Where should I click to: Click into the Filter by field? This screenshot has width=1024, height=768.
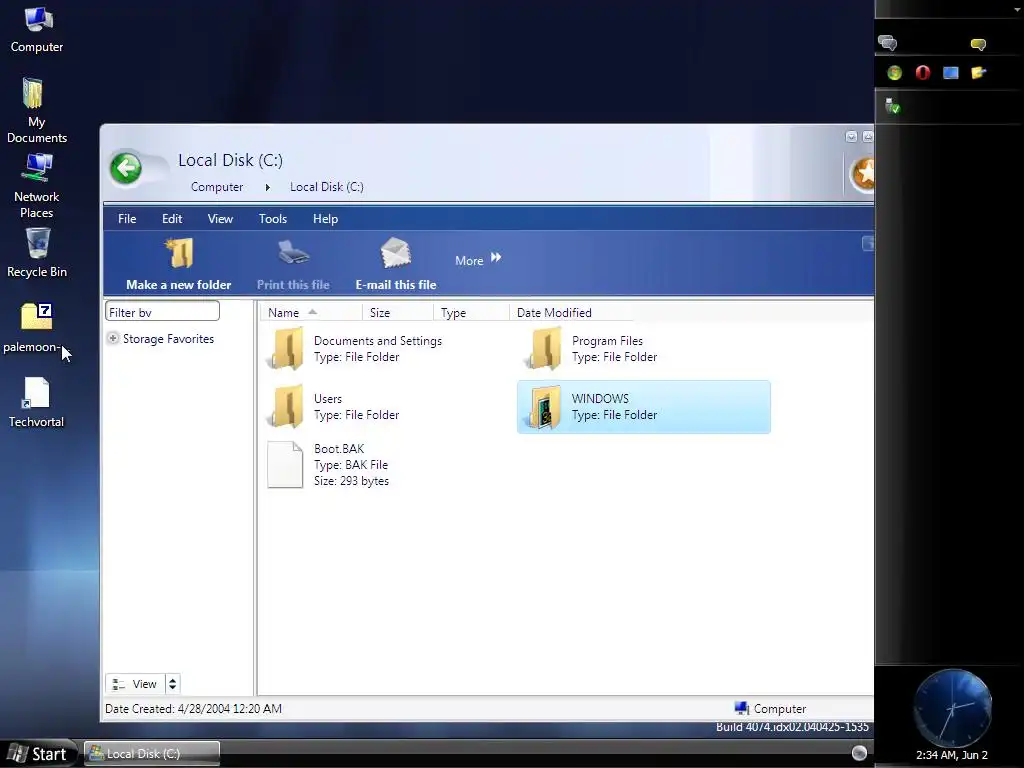tap(162, 312)
